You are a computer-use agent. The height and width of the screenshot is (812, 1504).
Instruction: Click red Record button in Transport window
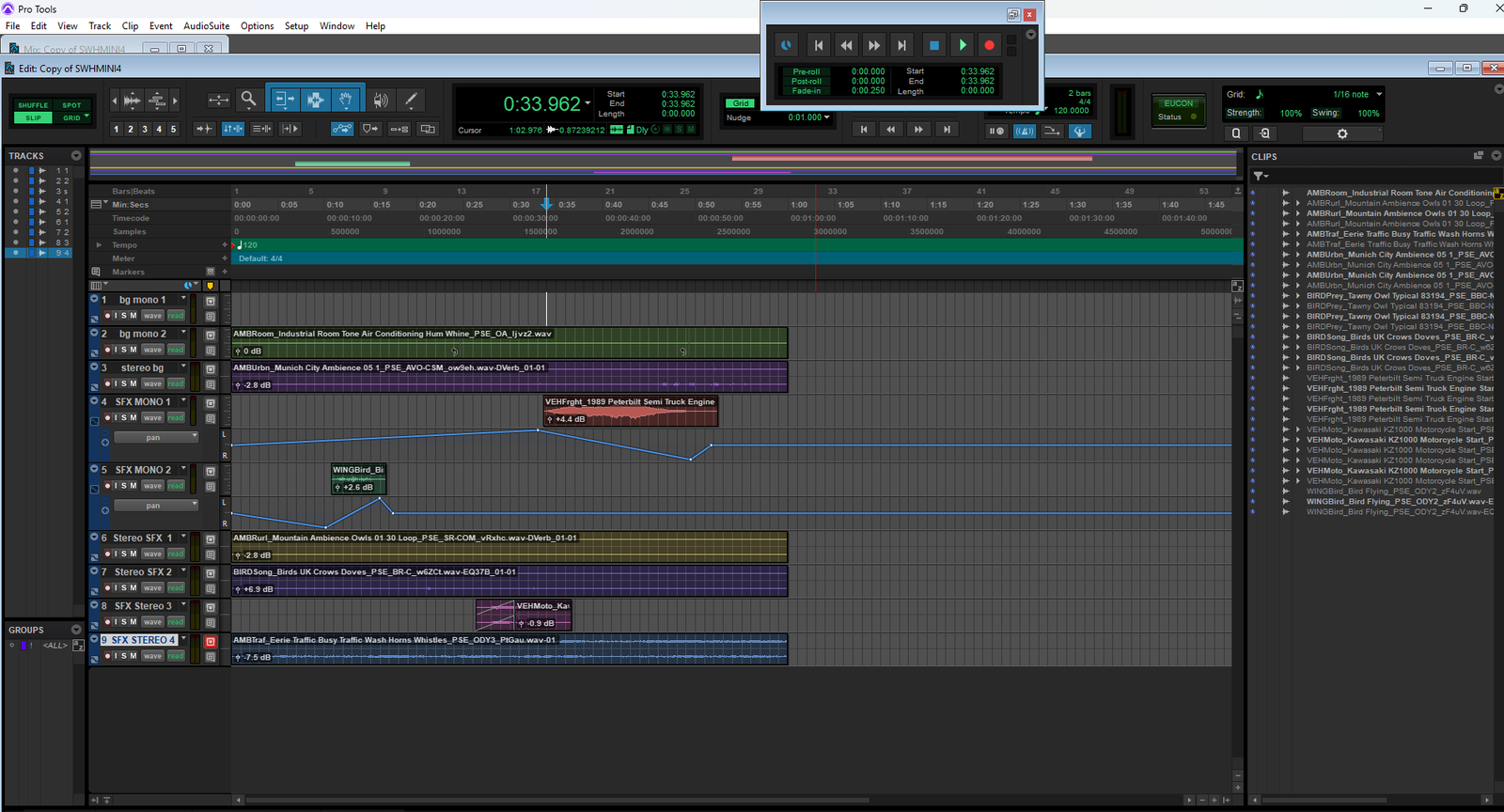point(989,44)
